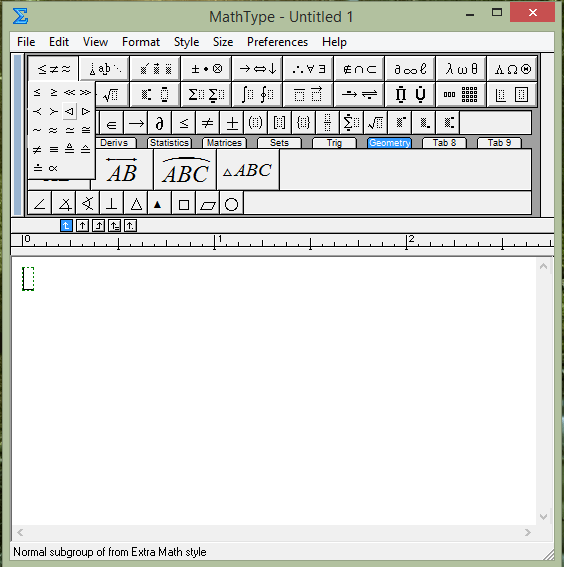
Task: Insert curly braces template from small bar
Action: pos(303,123)
